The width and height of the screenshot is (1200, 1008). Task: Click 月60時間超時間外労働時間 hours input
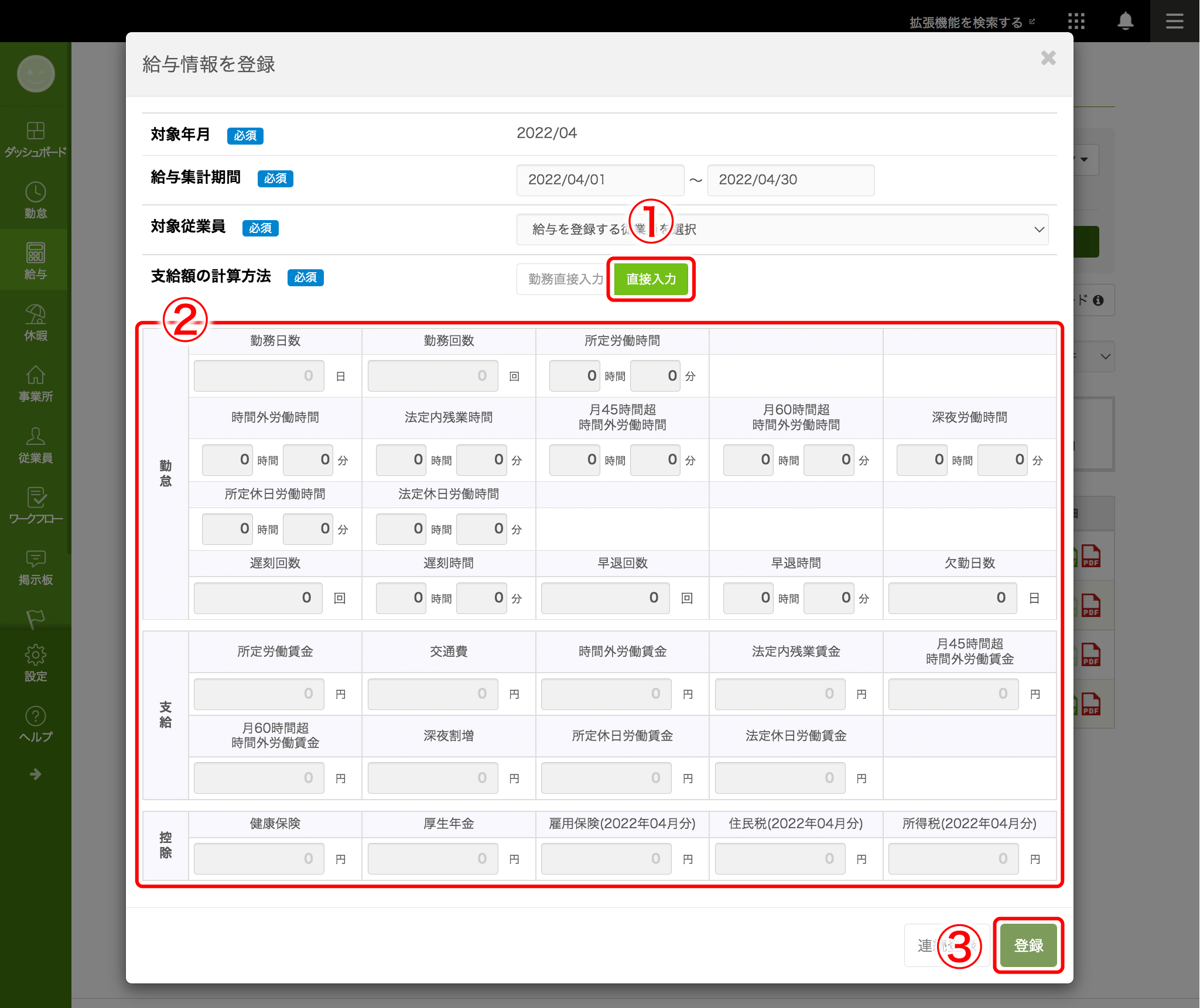(748, 460)
